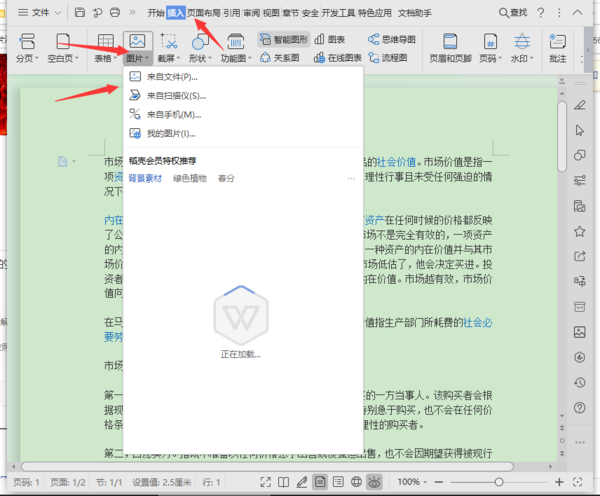Image resolution: width=600 pixels, height=496 pixels.
Task: Open the 文件 menu
Action: [x=39, y=13]
